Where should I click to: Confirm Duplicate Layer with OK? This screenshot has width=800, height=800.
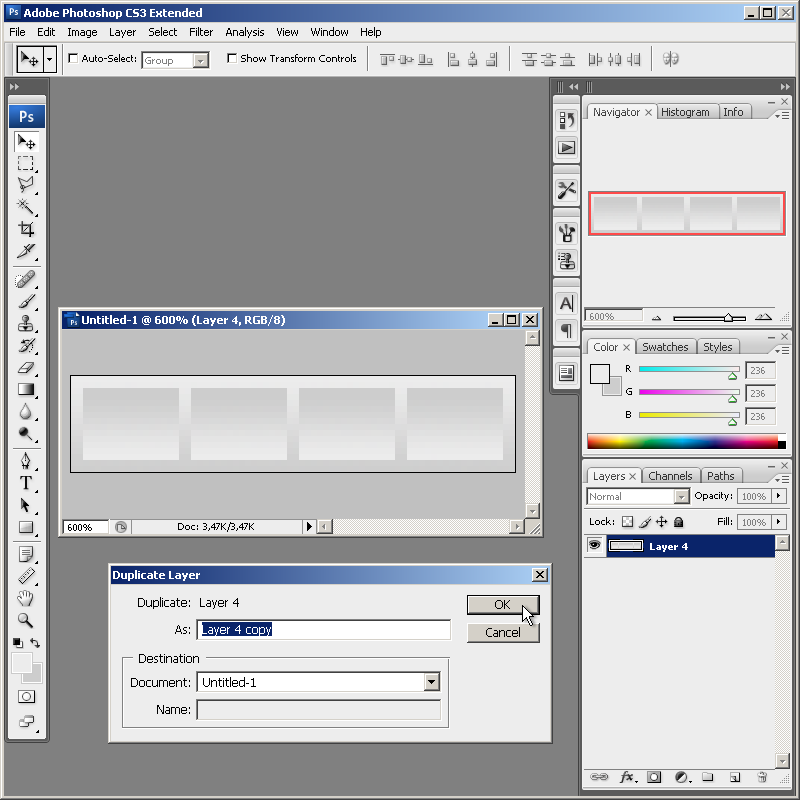503,605
